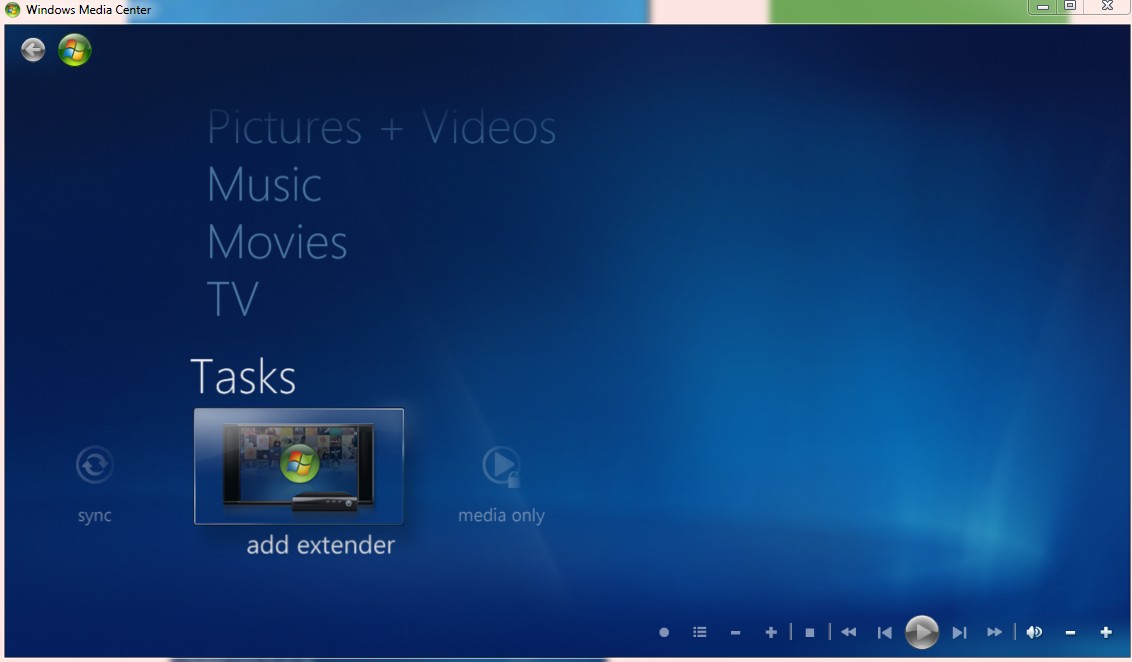Minimize the Windows Media Center window
The width and height of the screenshot is (1132, 662).
click(1042, 6)
